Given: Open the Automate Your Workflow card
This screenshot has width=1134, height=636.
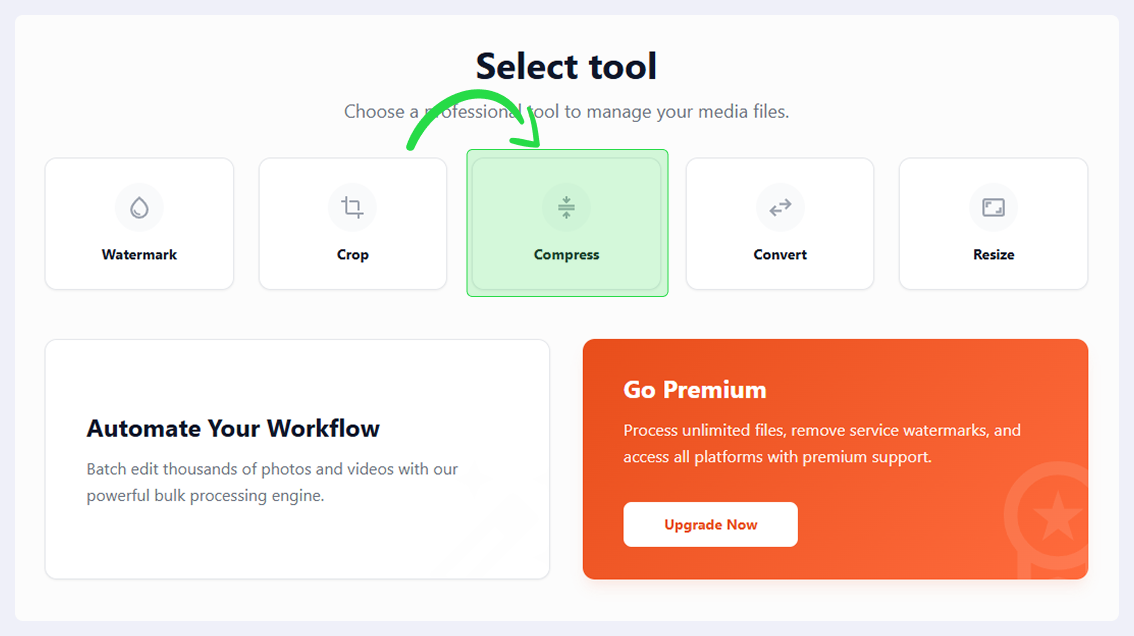Looking at the screenshot, I should pyautogui.click(x=297, y=459).
